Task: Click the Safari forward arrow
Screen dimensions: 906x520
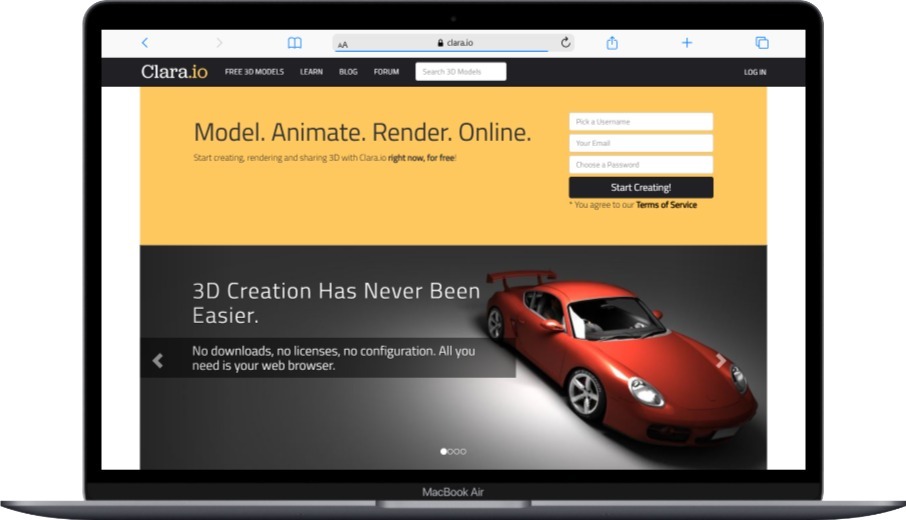Action: tap(219, 43)
